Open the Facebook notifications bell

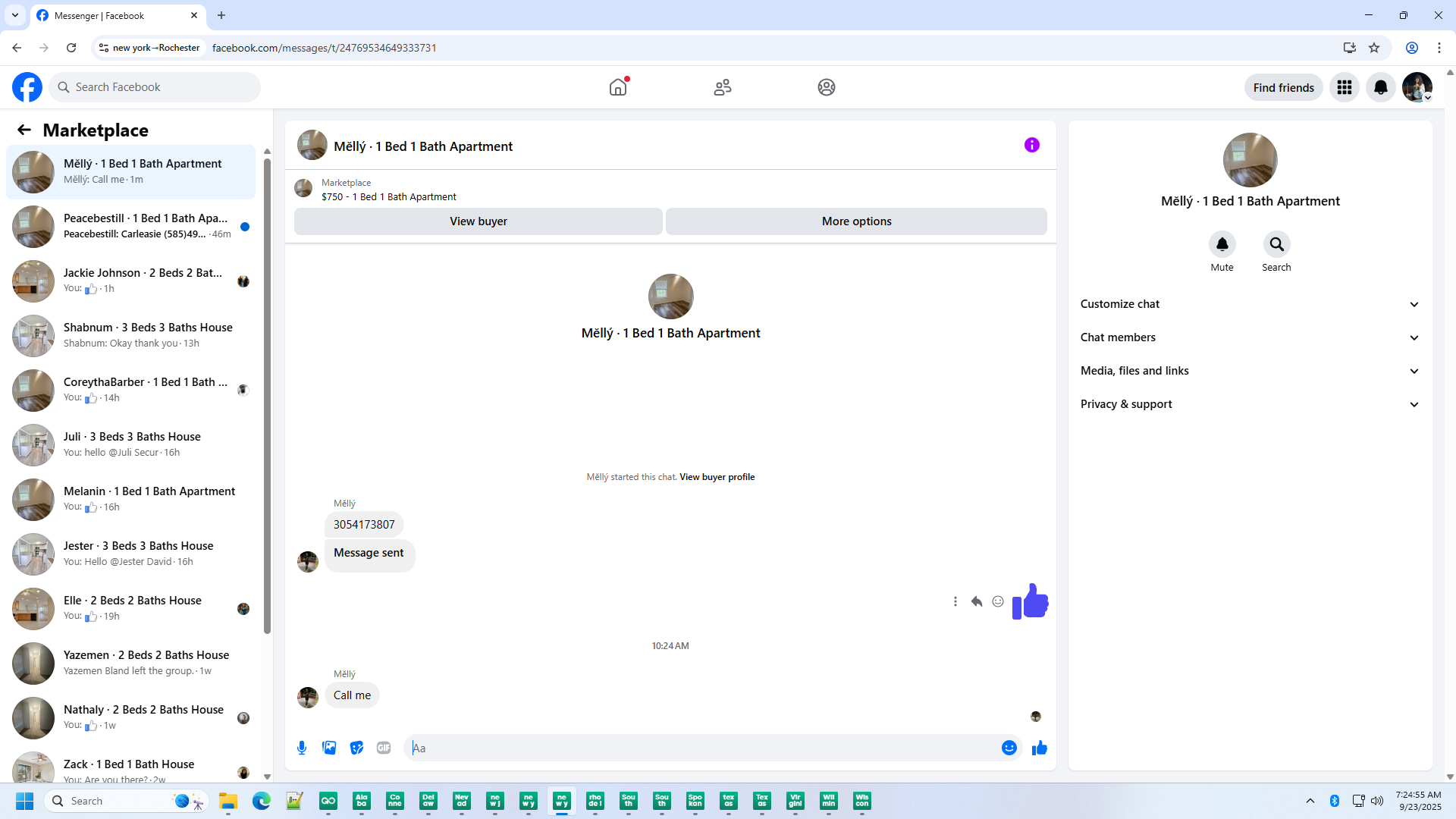click(x=1380, y=87)
